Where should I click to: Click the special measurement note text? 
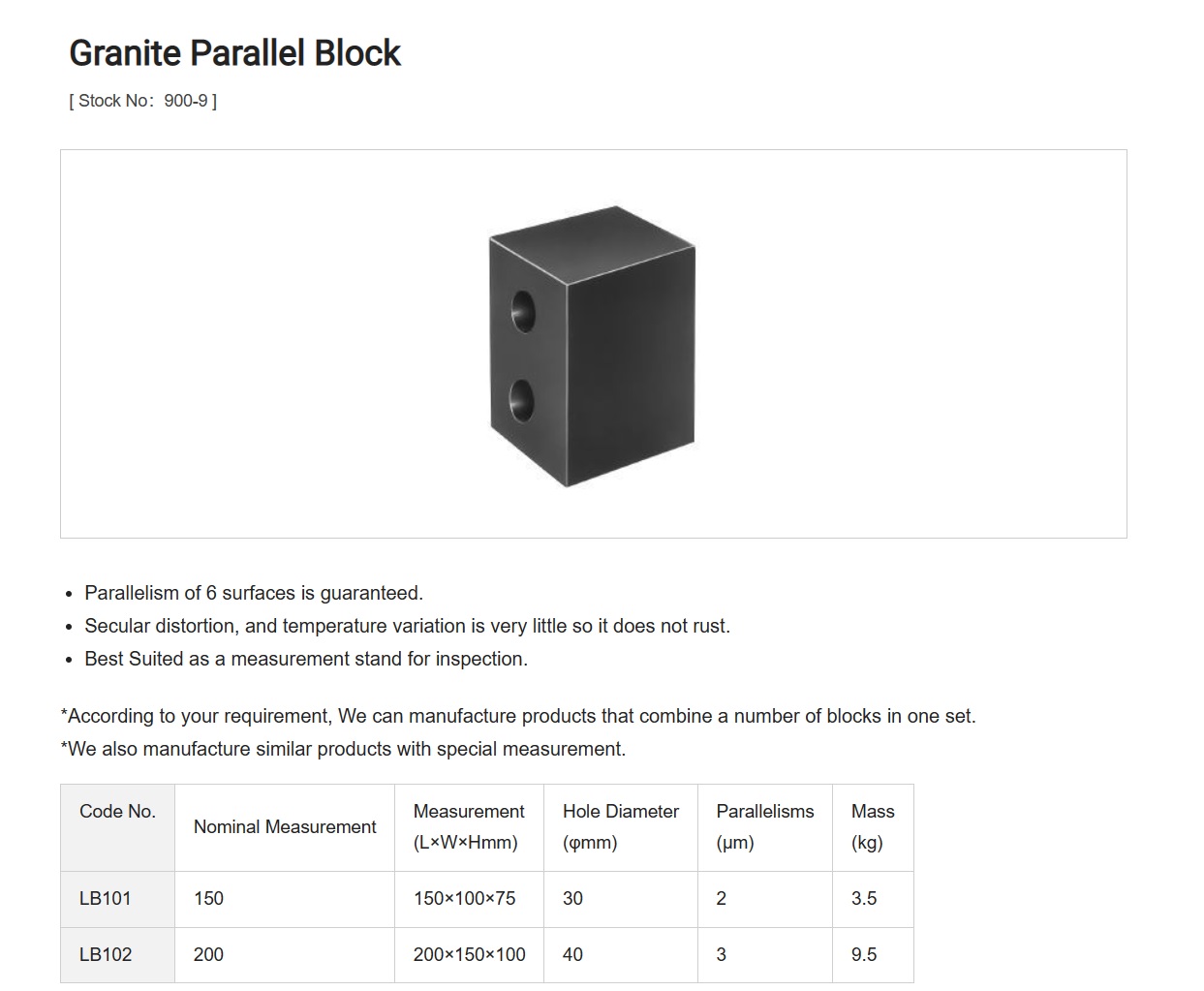343,749
